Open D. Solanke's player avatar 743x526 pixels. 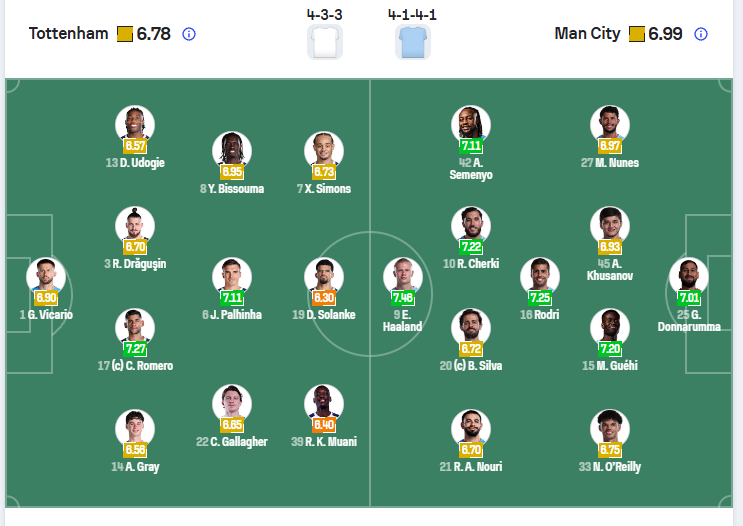point(324,277)
